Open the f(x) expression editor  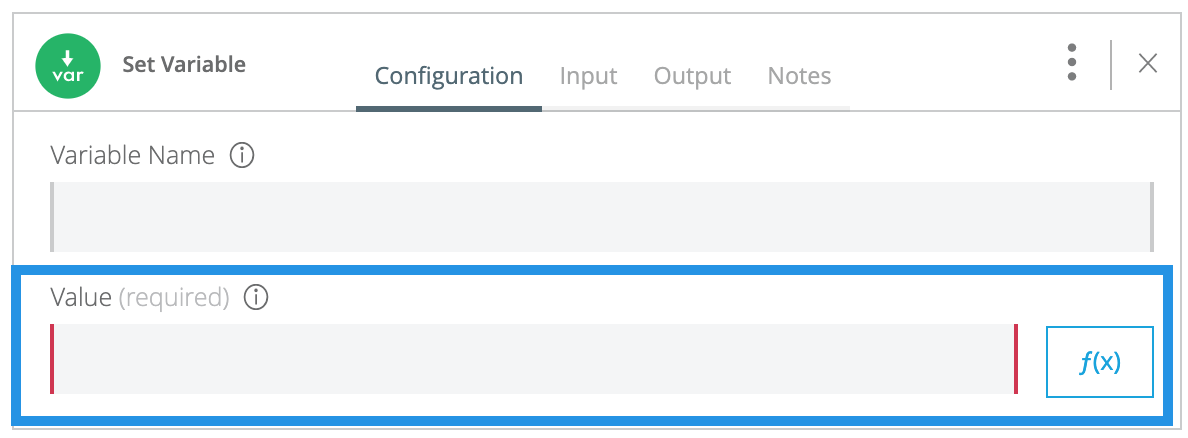[x=1099, y=362]
